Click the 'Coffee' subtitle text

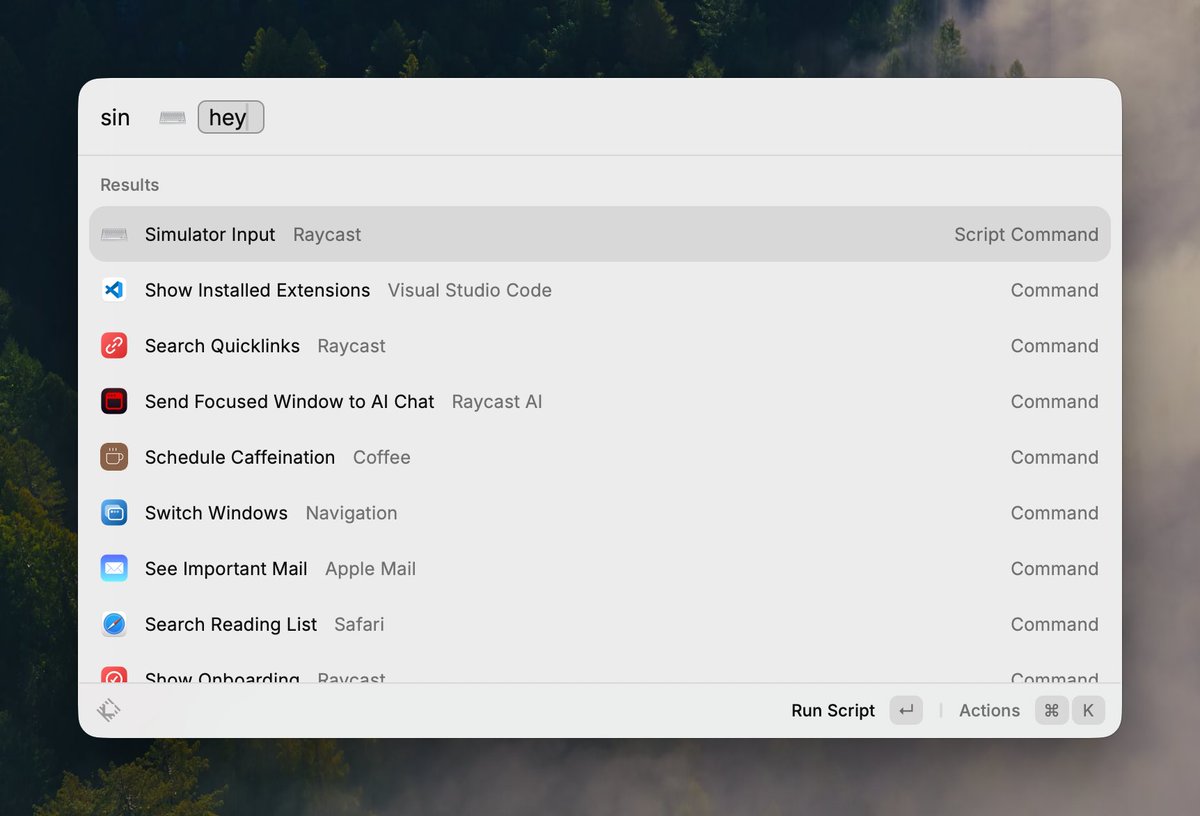coord(382,457)
